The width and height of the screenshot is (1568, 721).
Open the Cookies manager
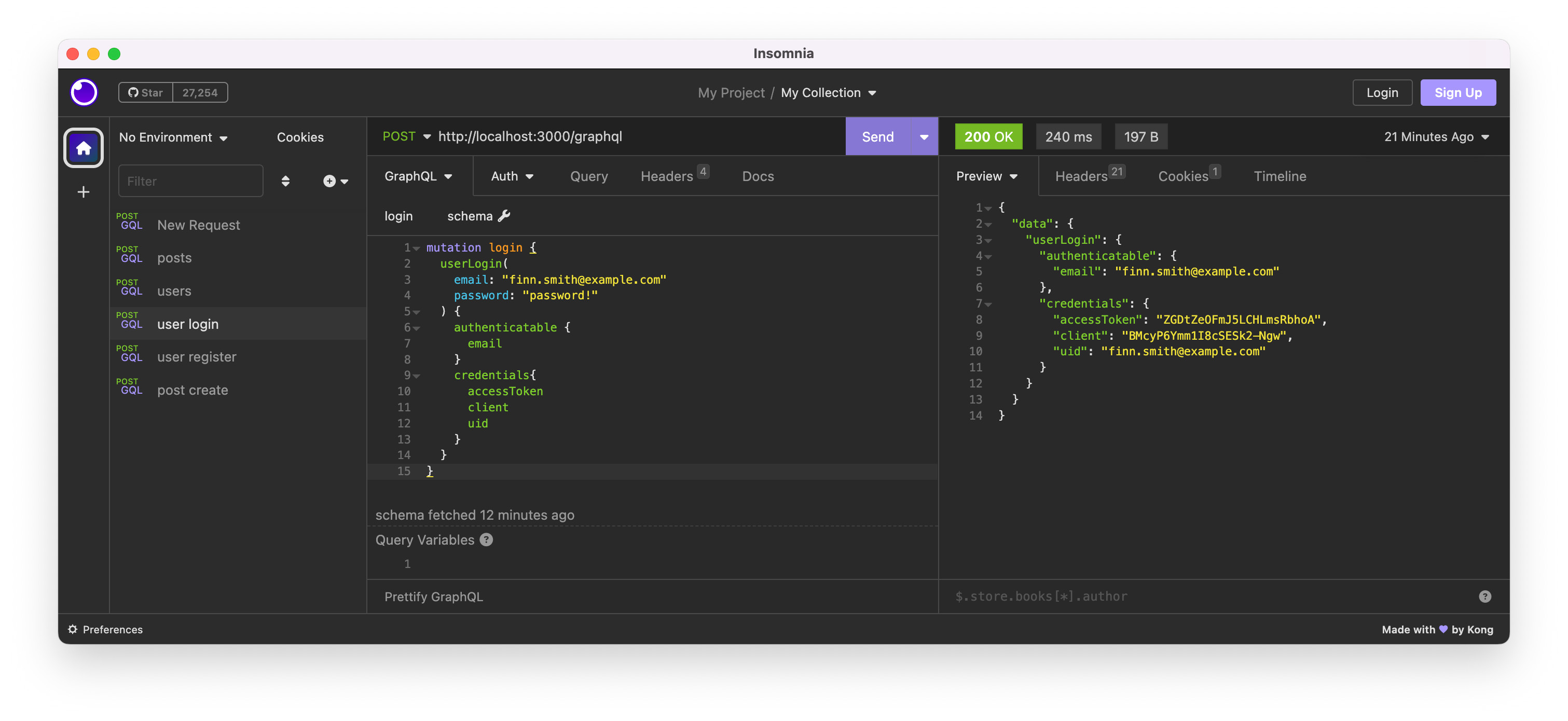[x=300, y=137]
